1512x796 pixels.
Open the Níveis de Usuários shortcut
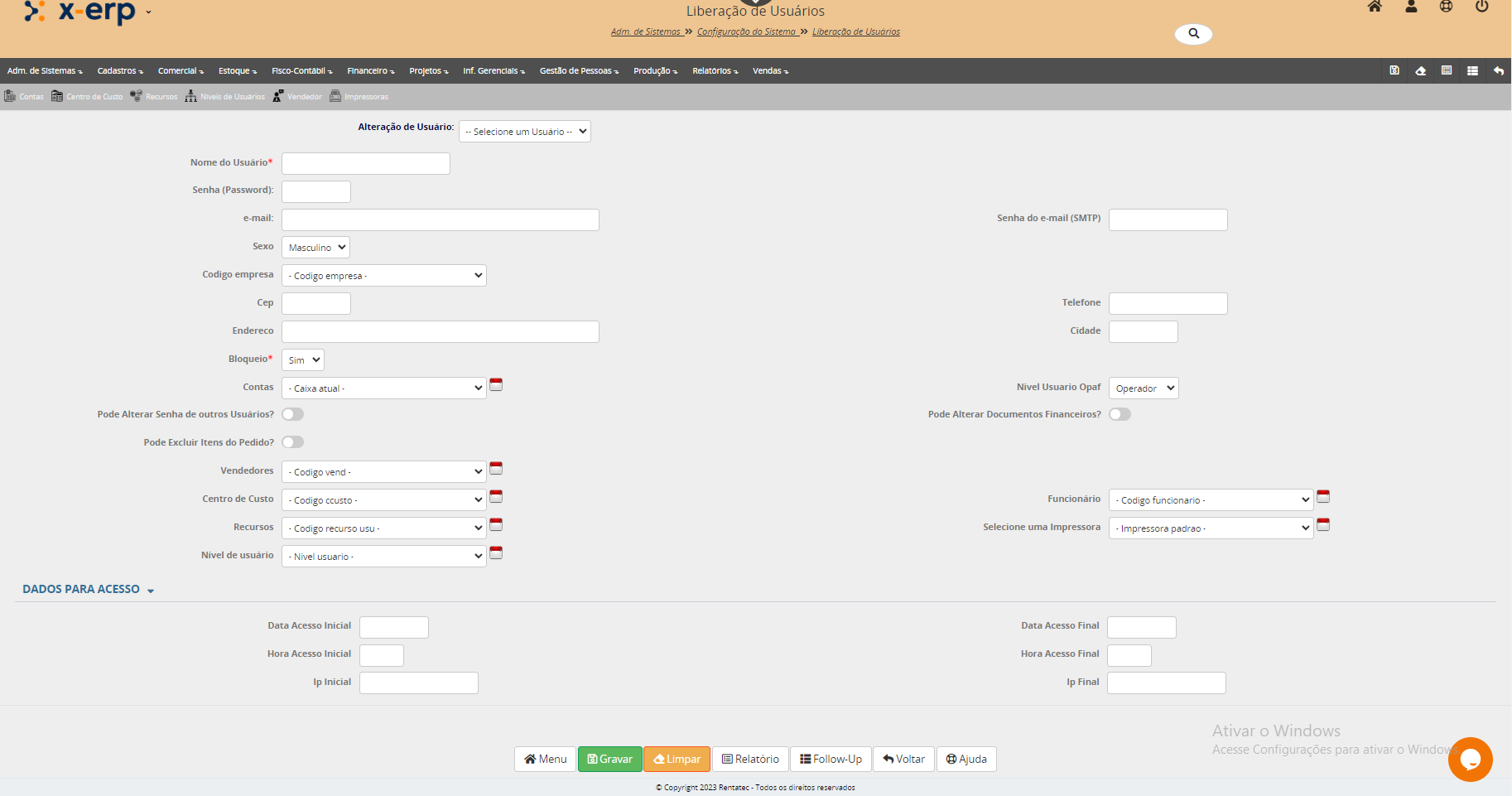point(225,97)
